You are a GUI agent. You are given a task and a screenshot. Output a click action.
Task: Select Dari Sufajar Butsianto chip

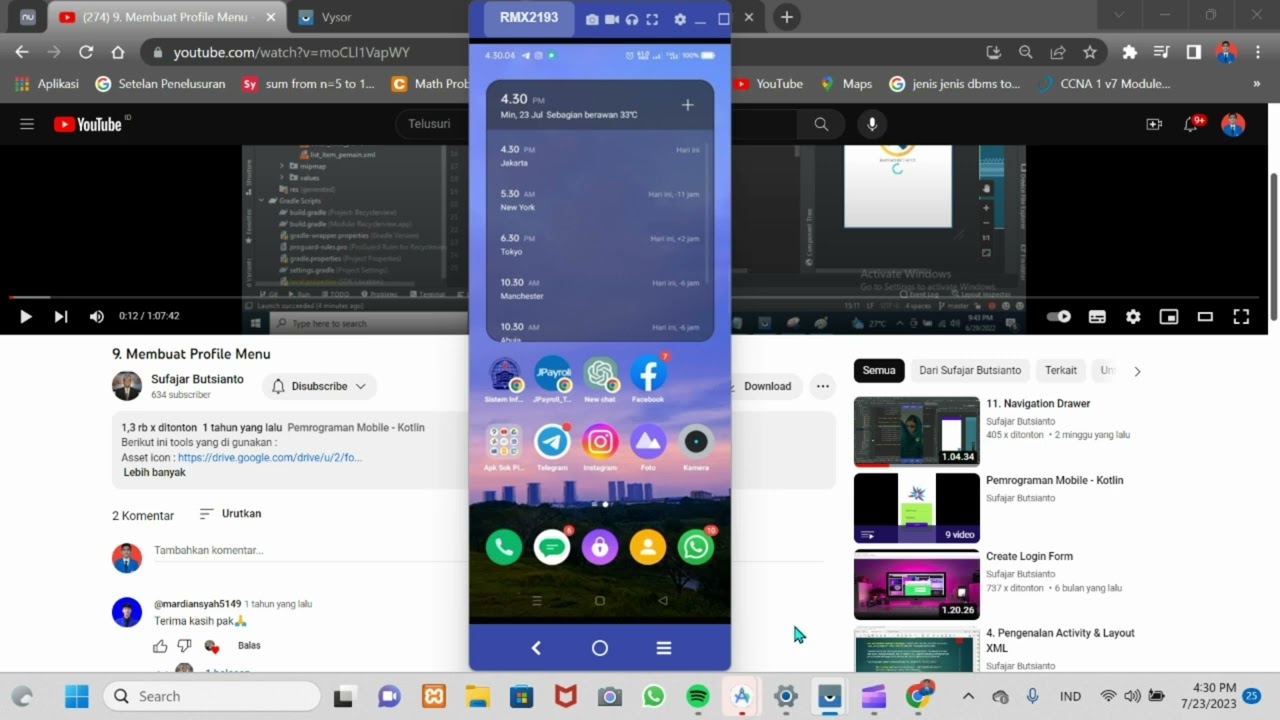click(970, 370)
